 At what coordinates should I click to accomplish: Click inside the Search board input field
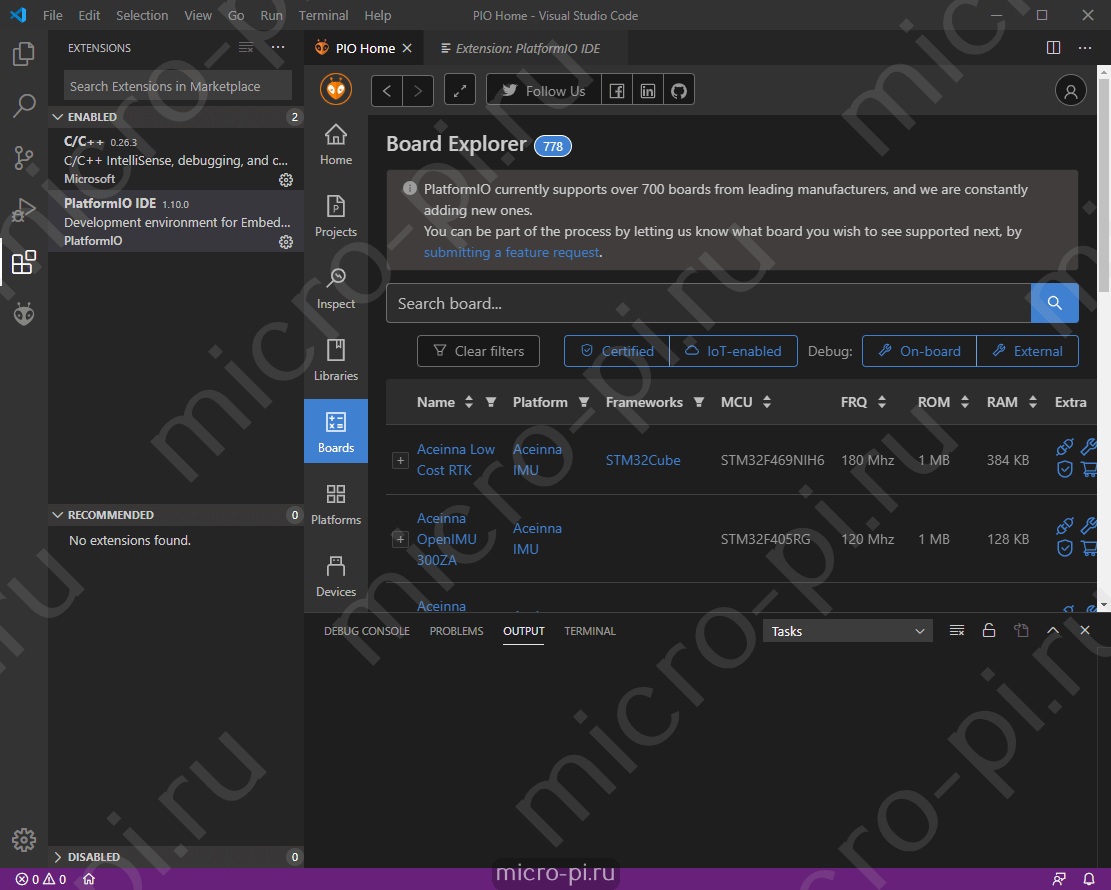[x=700, y=302]
